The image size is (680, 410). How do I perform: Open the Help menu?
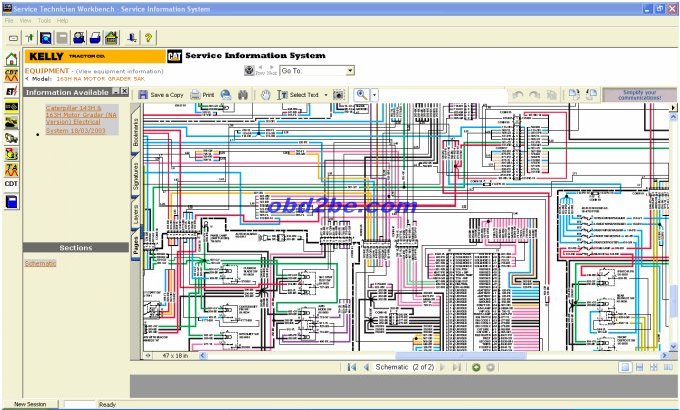62,20
